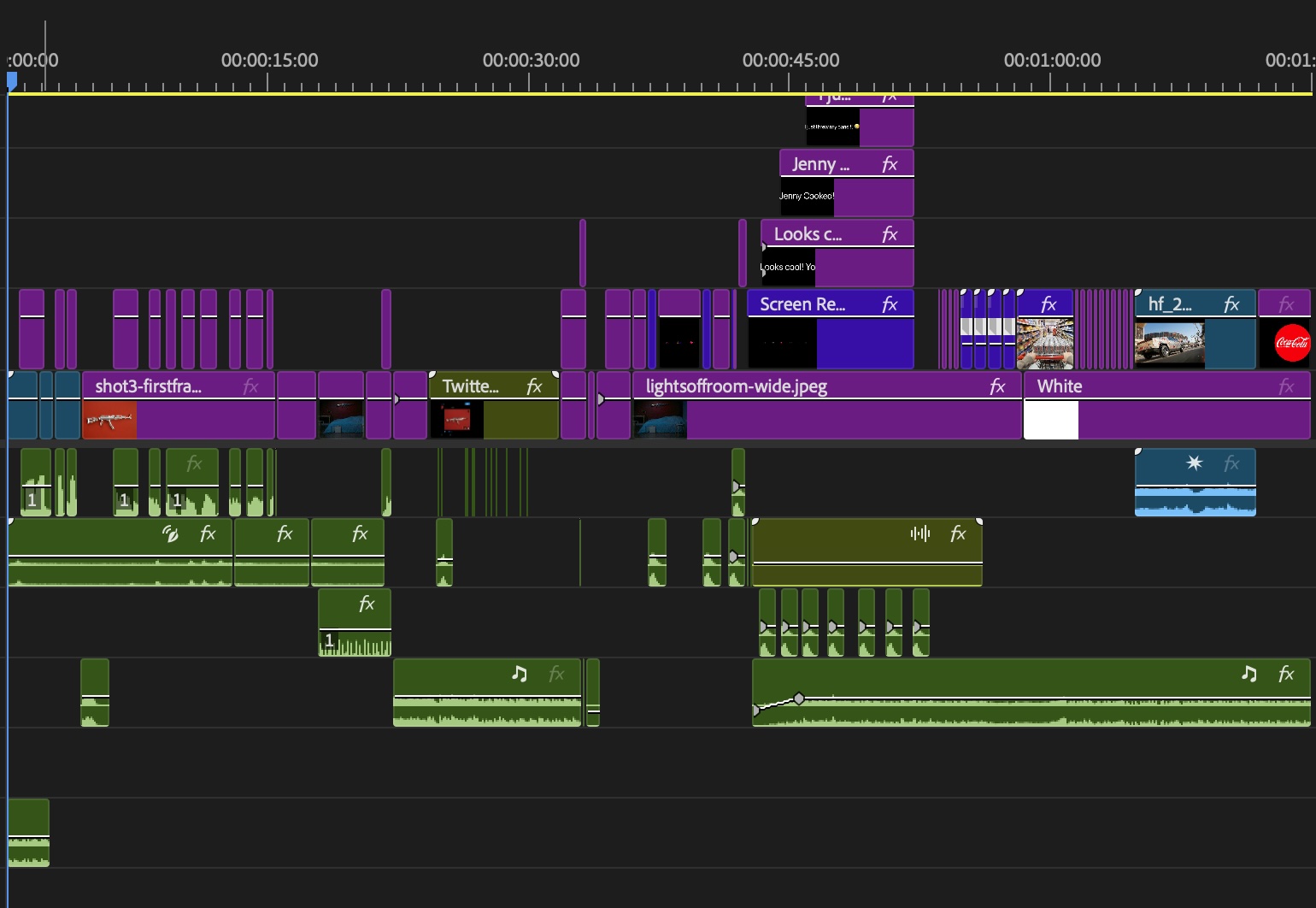This screenshot has height=908, width=1316.
Task: Select the volume keyframe on long music clip
Action: pos(799,699)
